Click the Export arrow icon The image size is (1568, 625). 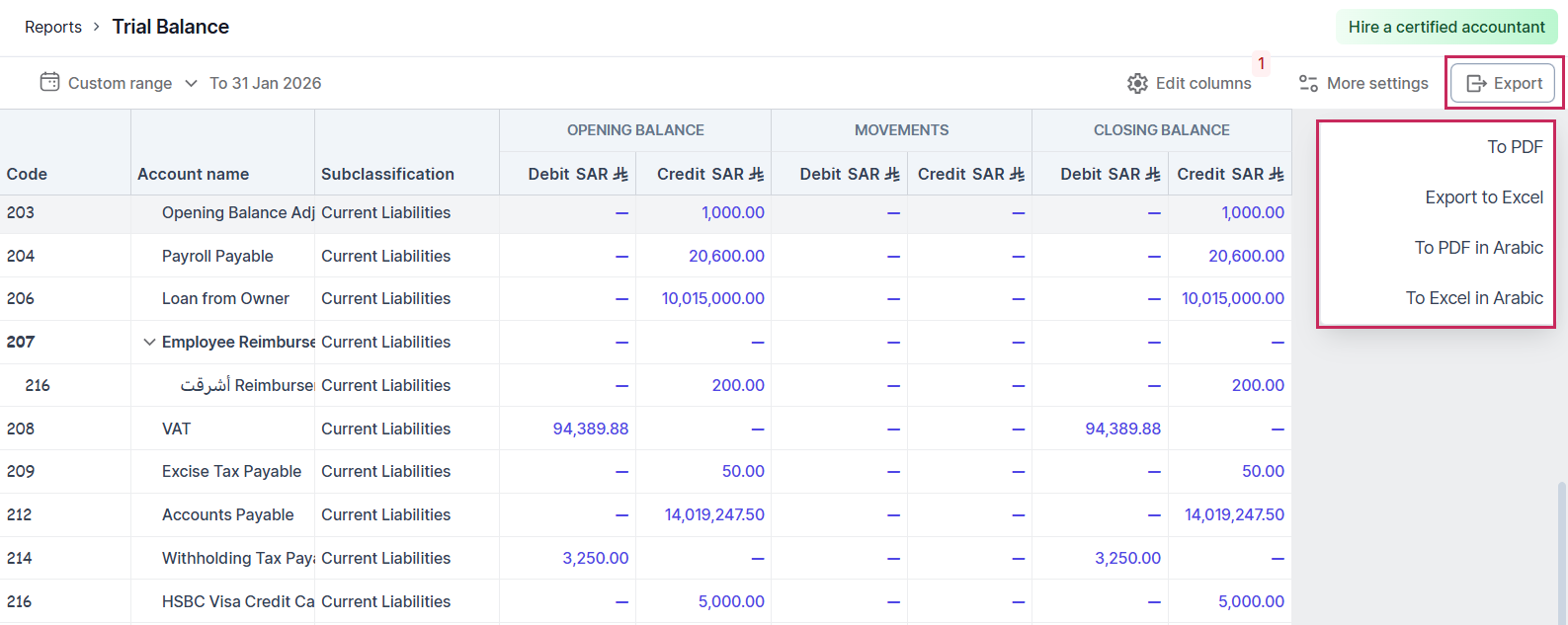click(x=1476, y=84)
